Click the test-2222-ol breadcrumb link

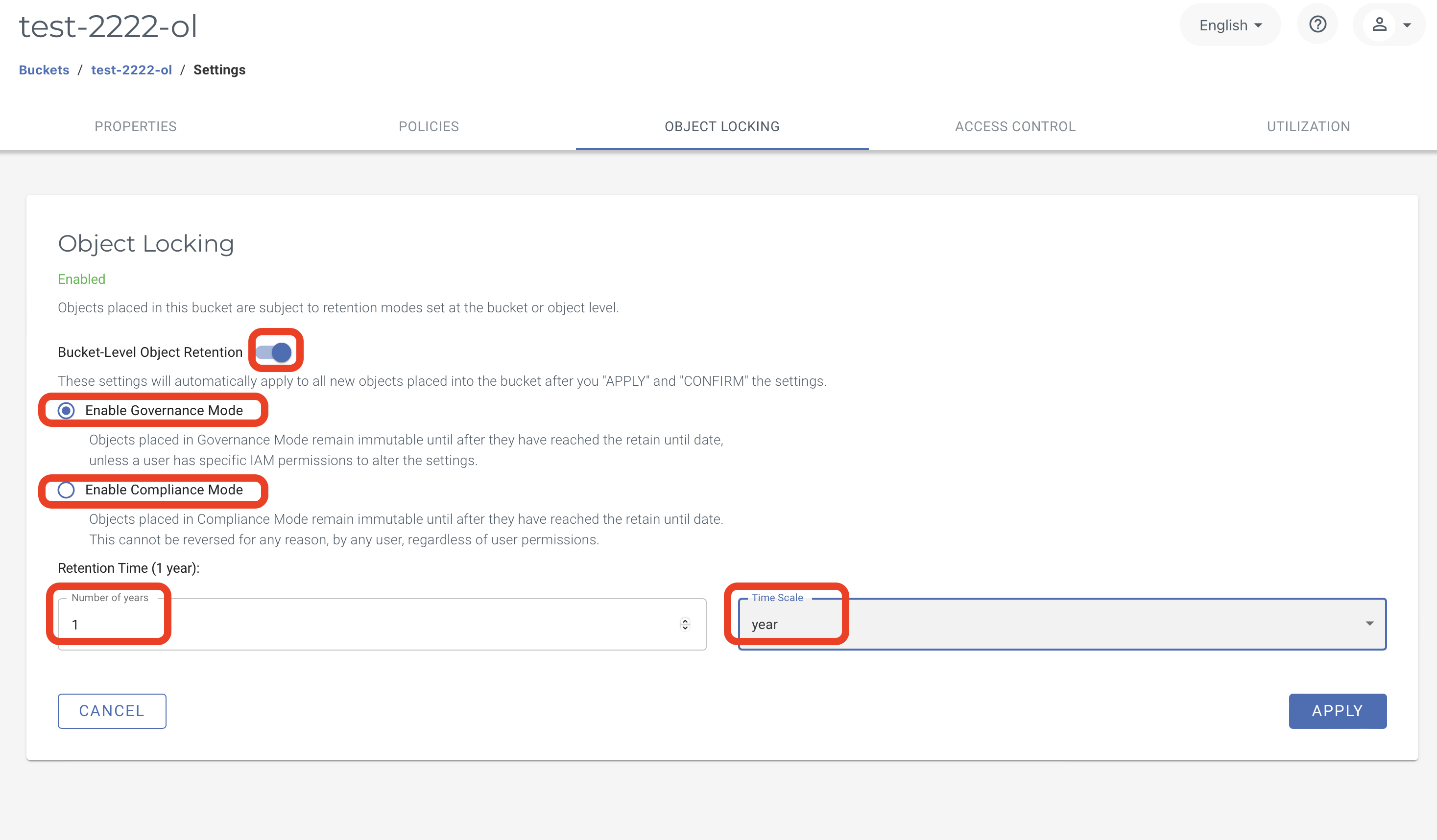[130, 69]
